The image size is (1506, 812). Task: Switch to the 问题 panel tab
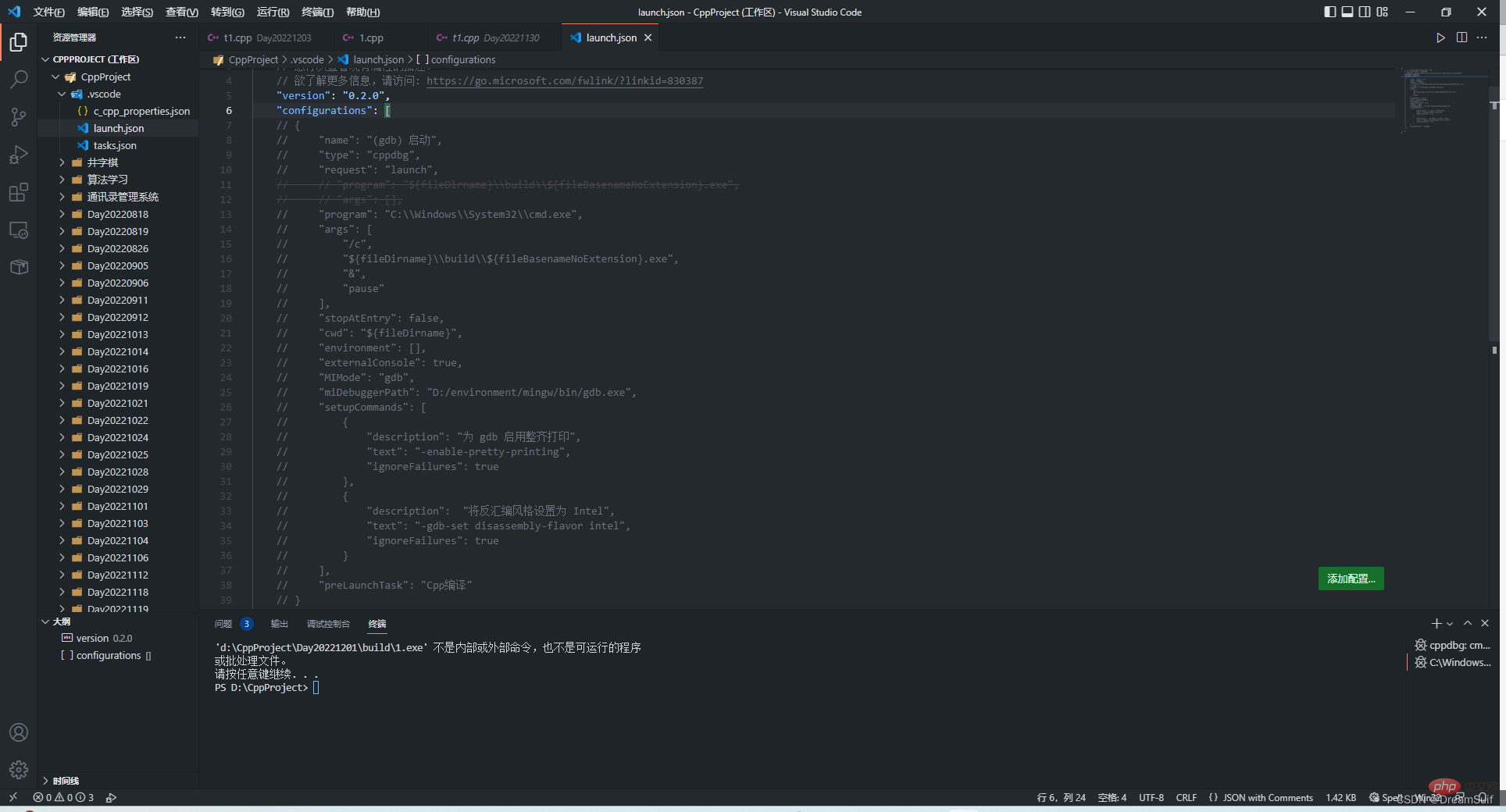tap(223, 624)
